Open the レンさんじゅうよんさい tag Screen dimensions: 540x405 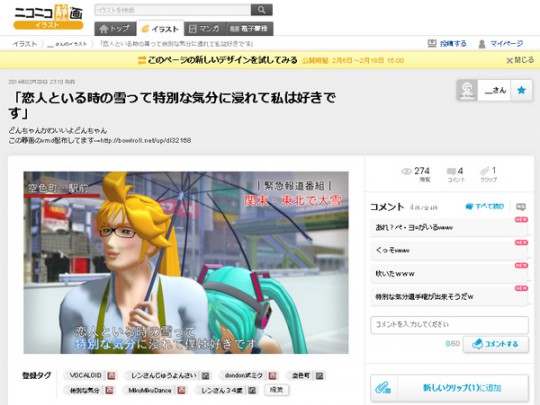coord(164,375)
